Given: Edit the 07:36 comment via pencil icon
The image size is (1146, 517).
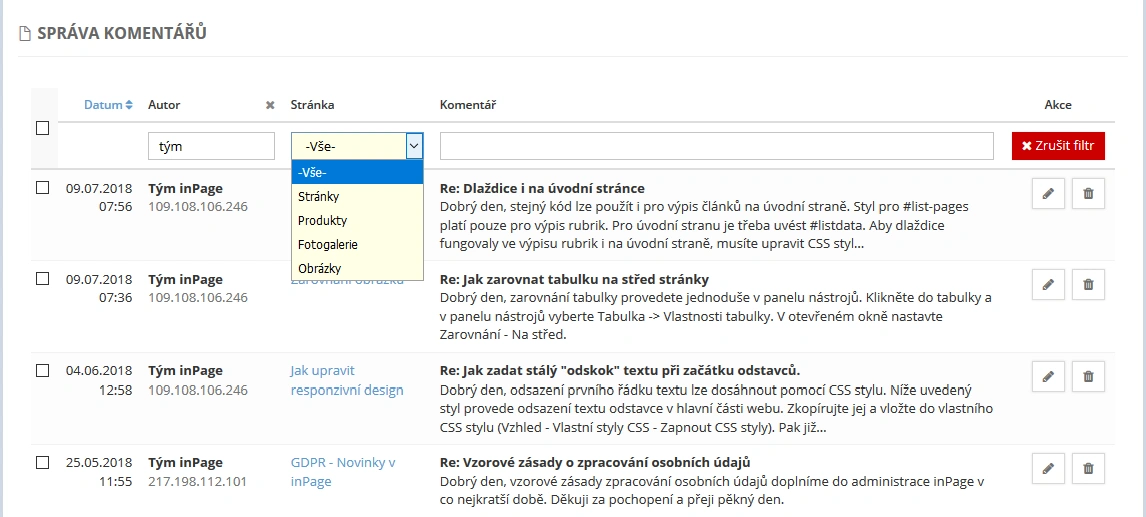Looking at the screenshot, I should [1047, 285].
